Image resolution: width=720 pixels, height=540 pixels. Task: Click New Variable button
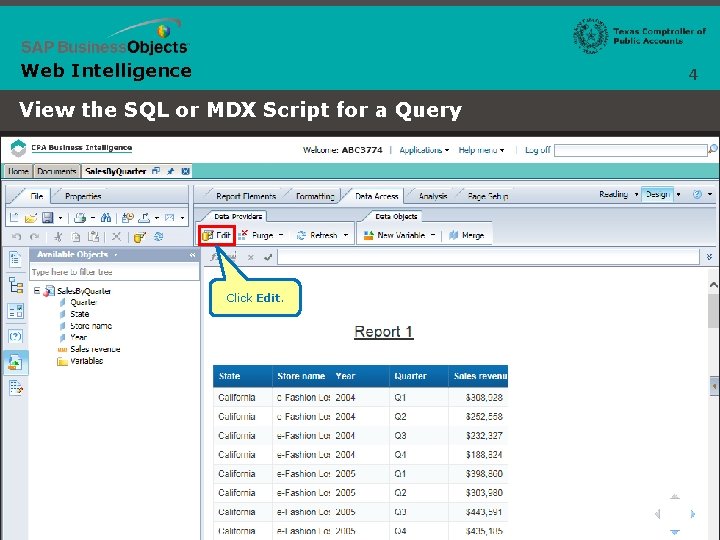[394, 235]
